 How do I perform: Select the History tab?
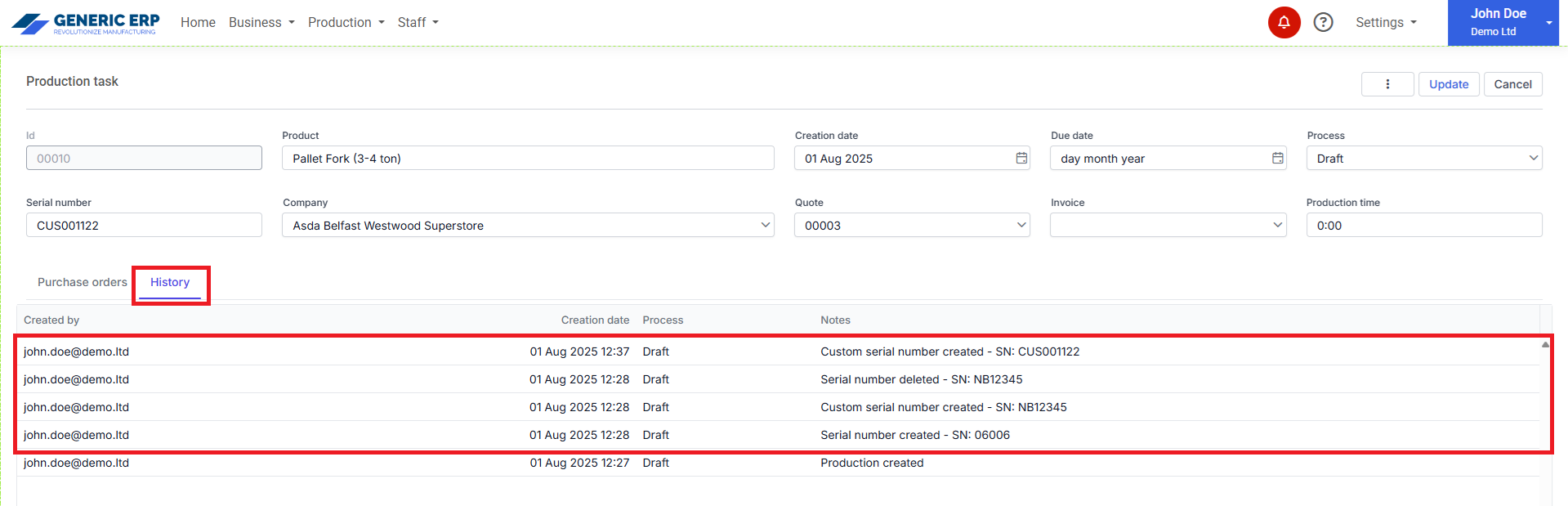tap(170, 282)
